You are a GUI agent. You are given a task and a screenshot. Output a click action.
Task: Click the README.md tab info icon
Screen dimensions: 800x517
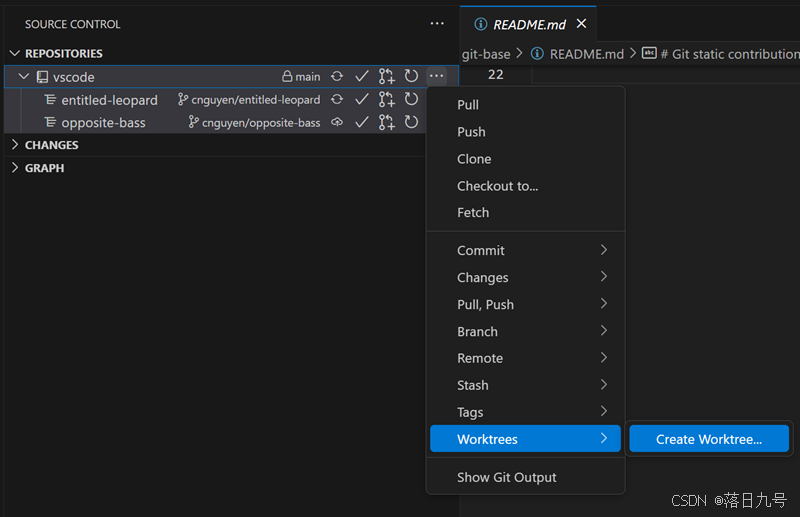tap(480, 24)
